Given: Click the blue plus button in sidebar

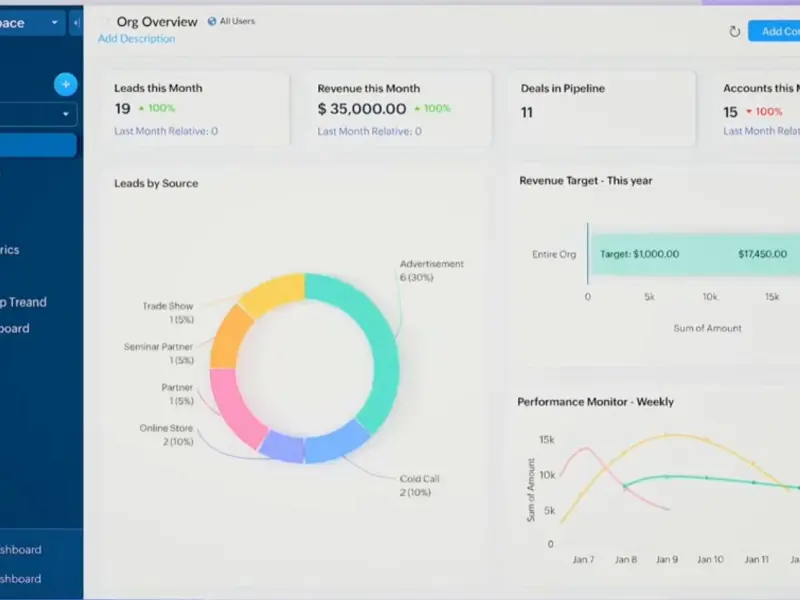Looking at the screenshot, I should click(66, 85).
